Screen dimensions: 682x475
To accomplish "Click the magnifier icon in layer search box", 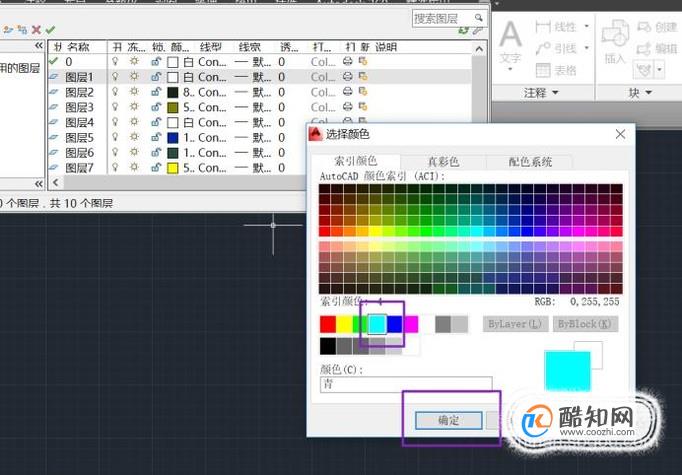I will coord(478,18).
